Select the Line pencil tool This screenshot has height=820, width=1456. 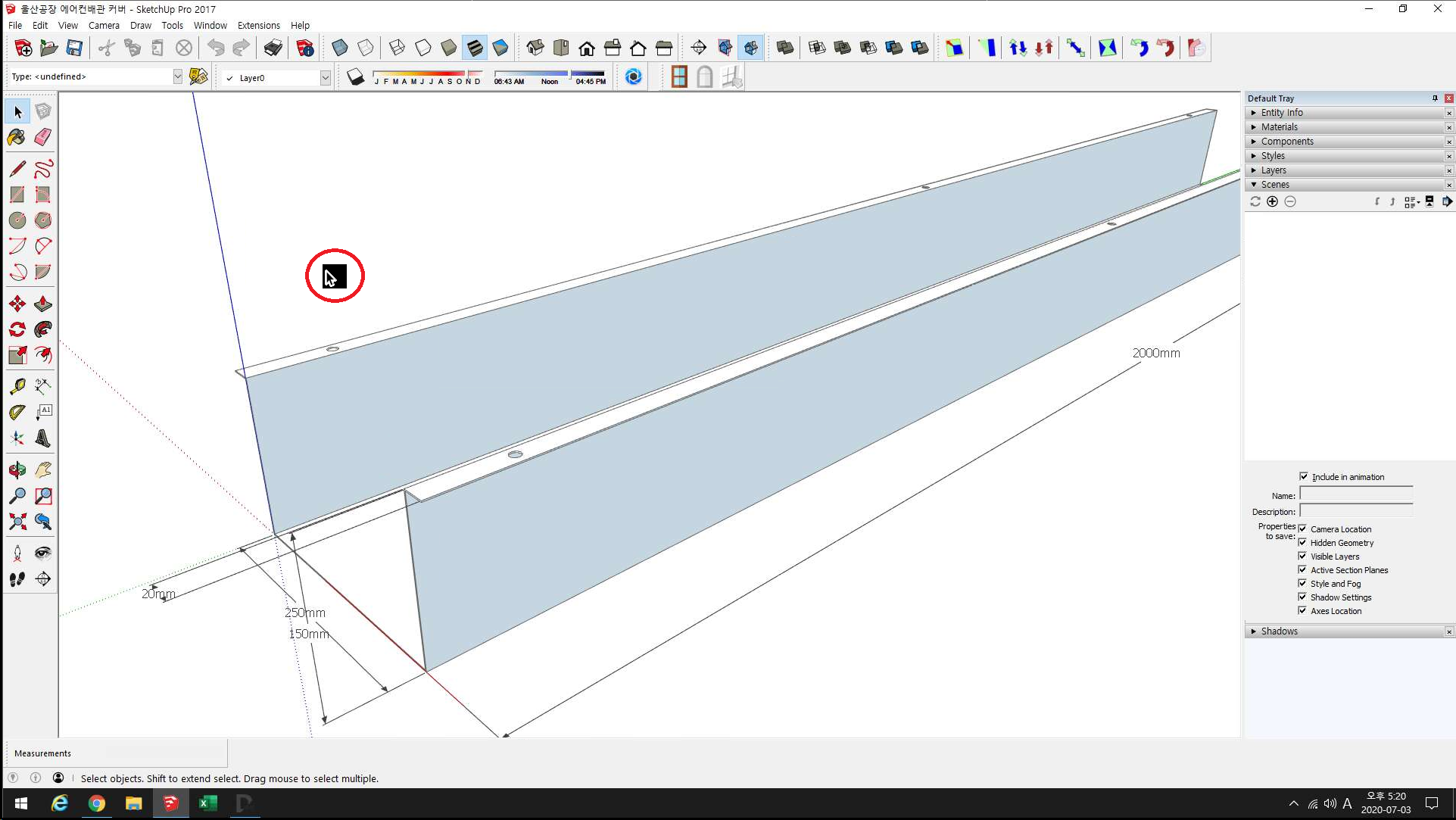[x=17, y=168]
